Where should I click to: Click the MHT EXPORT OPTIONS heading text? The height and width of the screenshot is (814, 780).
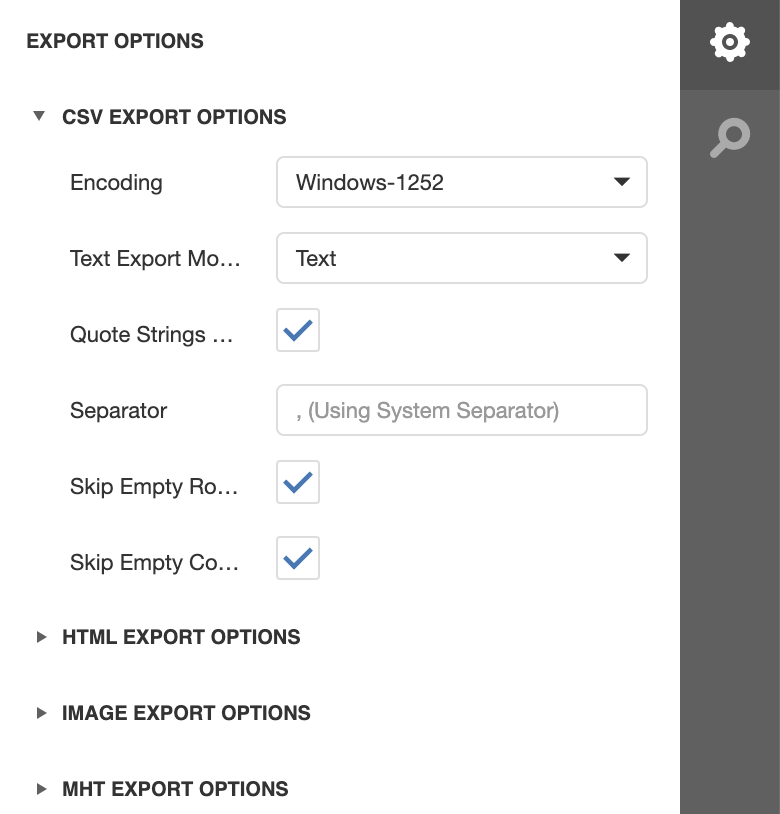(175, 789)
